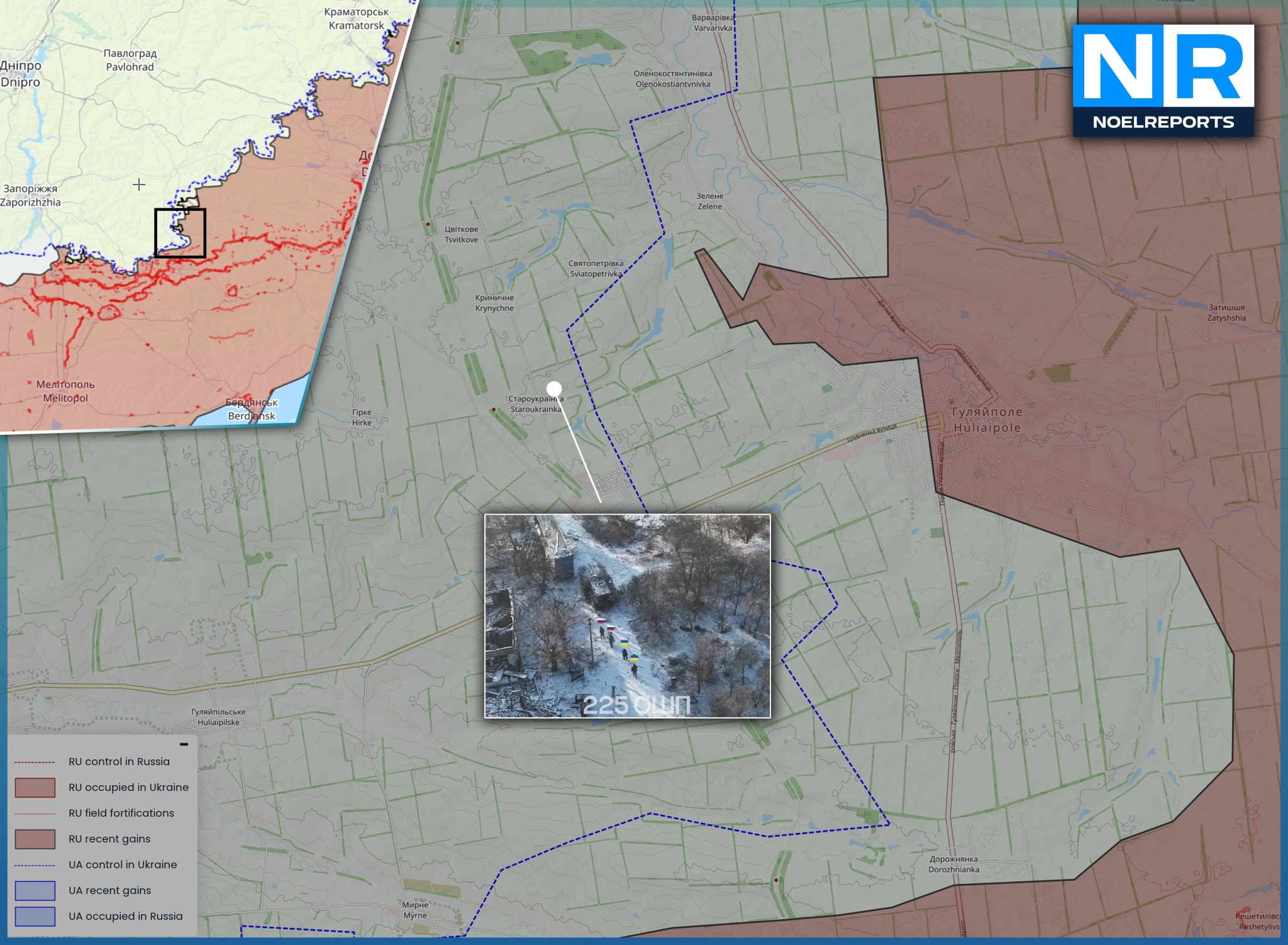This screenshot has height=945, width=1288.
Task: Click the Tsvitkove village label
Action: (462, 235)
